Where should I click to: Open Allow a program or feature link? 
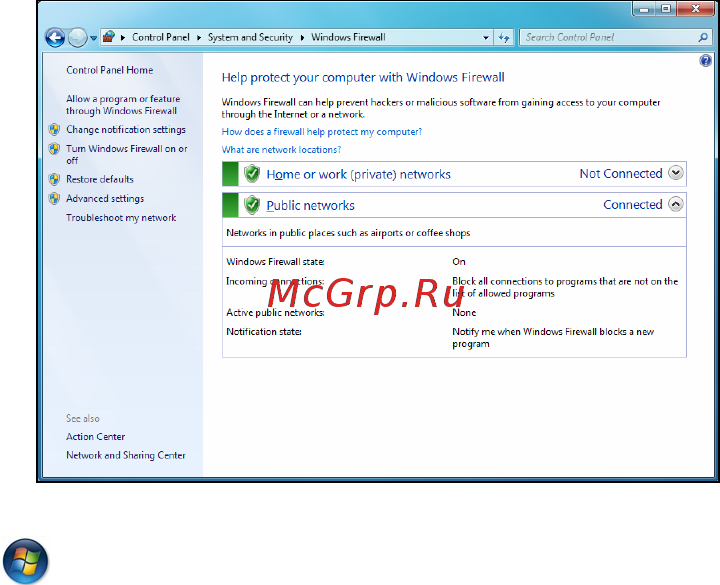point(123,105)
